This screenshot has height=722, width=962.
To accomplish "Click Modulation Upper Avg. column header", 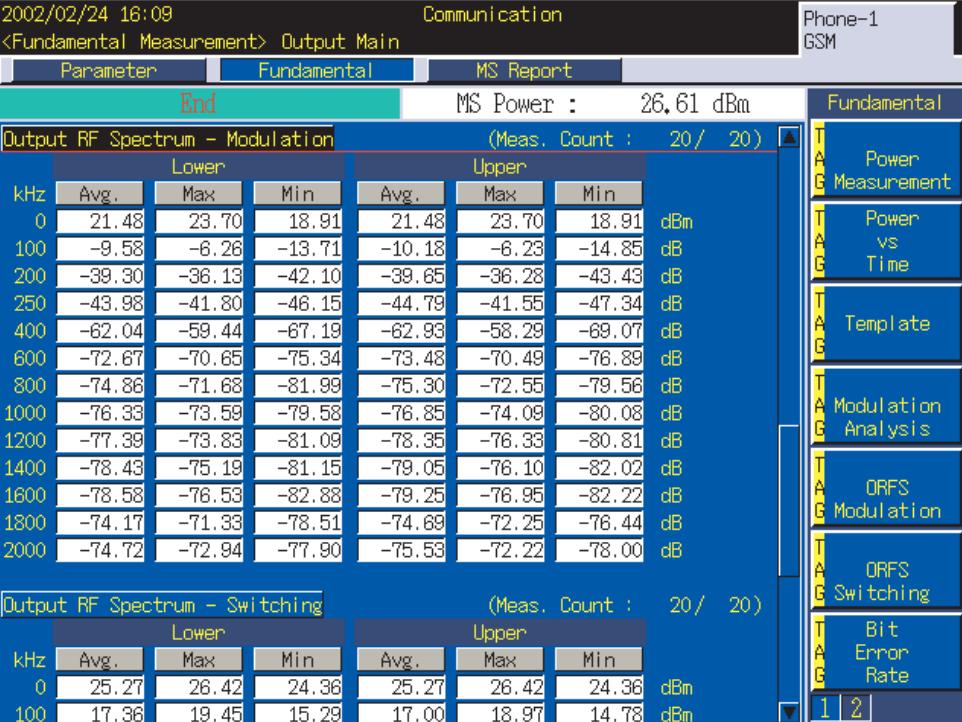I will (401, 194).
